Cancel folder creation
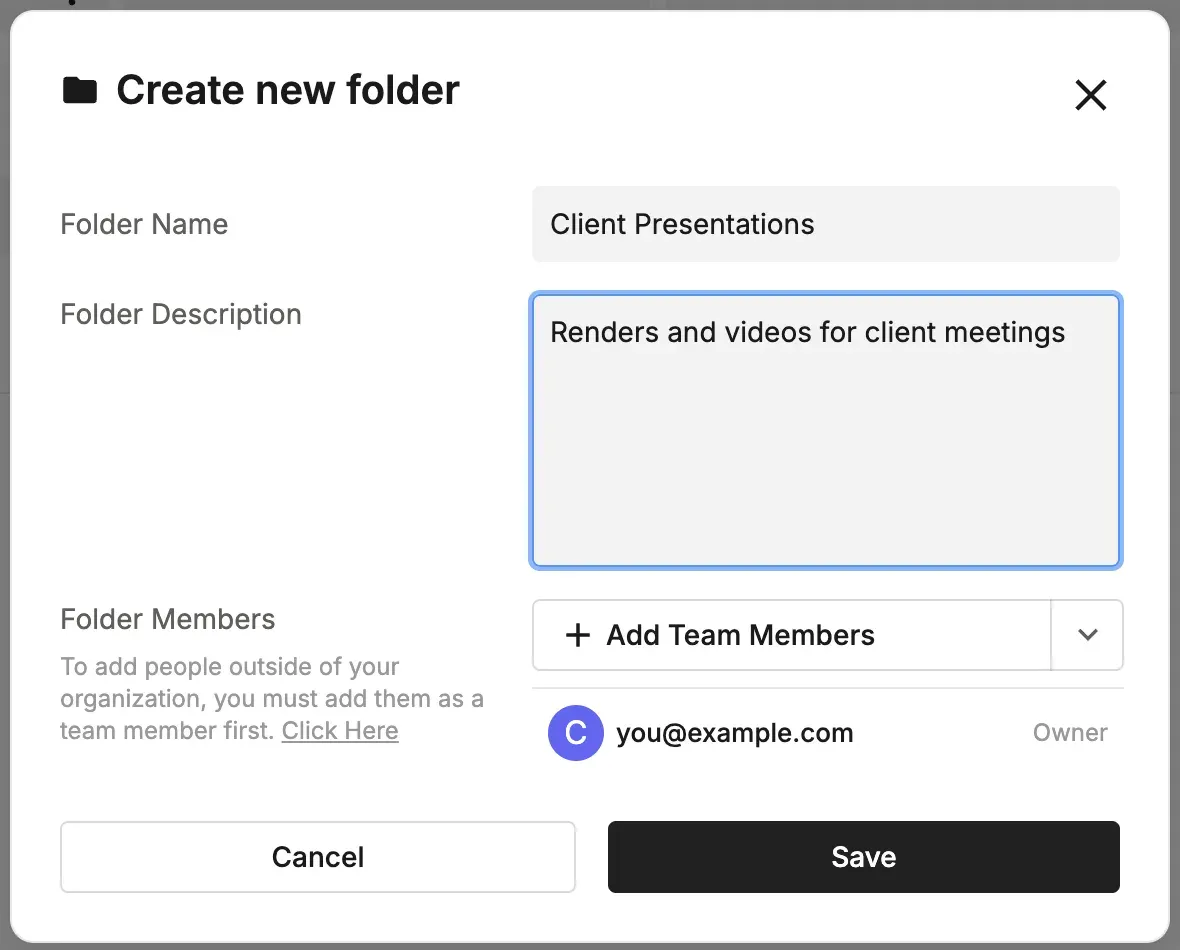Screen dimensions: 1180x950 pos(318,857)
